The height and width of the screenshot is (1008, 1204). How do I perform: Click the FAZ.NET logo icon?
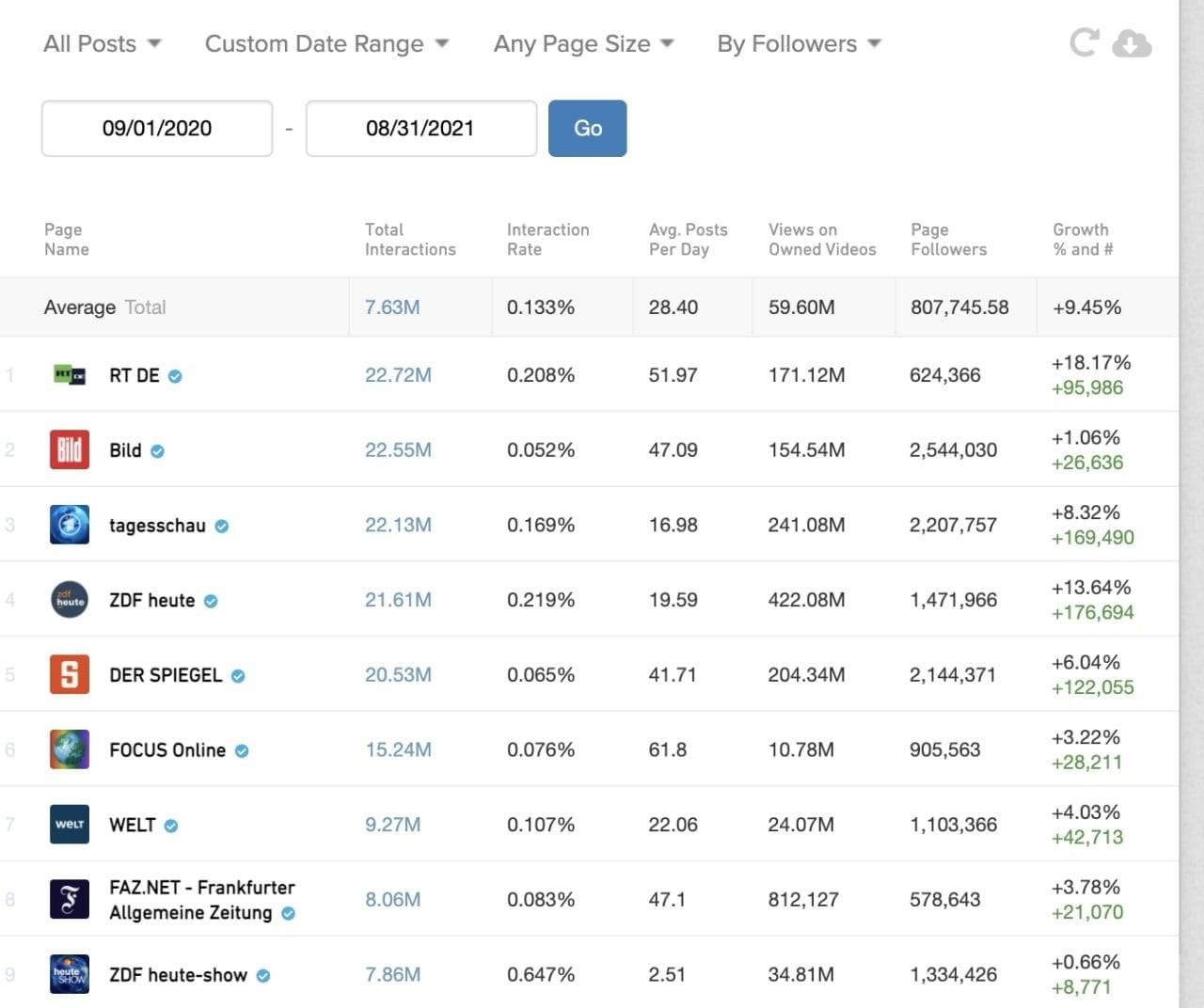[70, 900]
